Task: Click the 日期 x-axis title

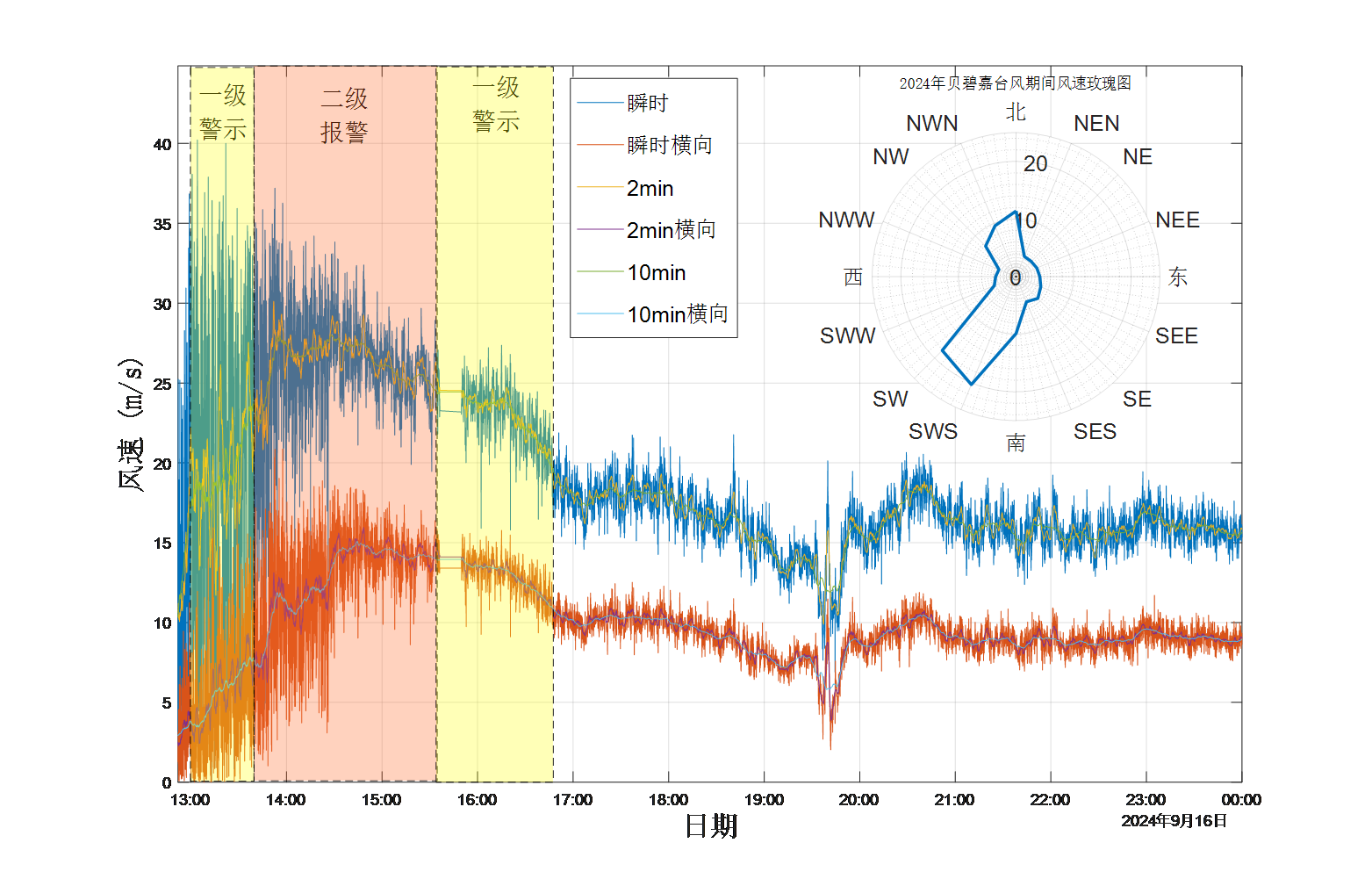Action: point(711,826)
